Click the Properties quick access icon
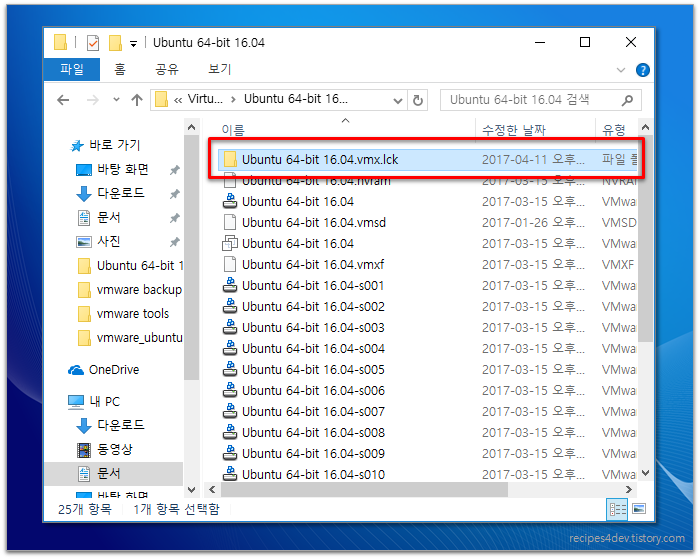700x560 pixels. click(x=93, y=43)
